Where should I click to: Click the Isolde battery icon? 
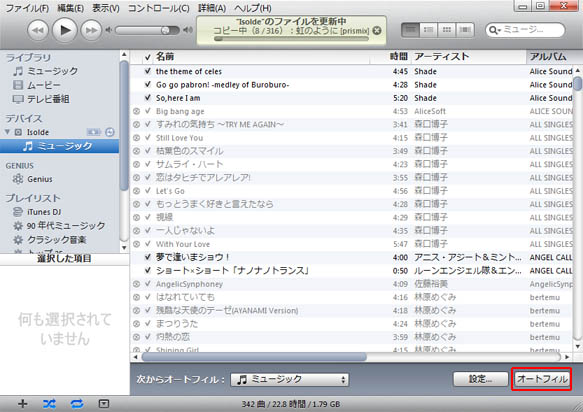tap(93, 132)
